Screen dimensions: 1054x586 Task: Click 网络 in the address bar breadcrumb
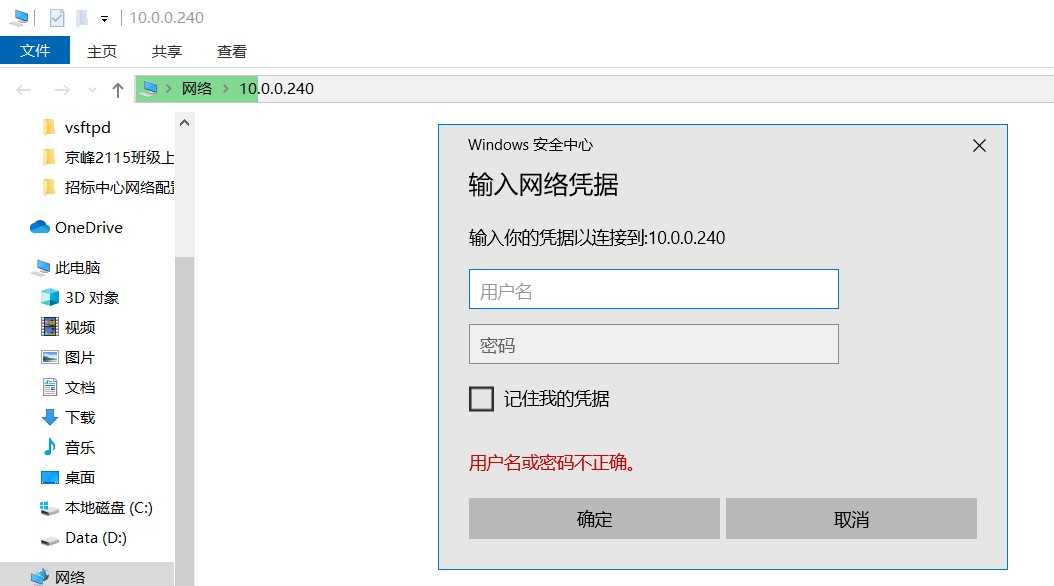(197, 89)
